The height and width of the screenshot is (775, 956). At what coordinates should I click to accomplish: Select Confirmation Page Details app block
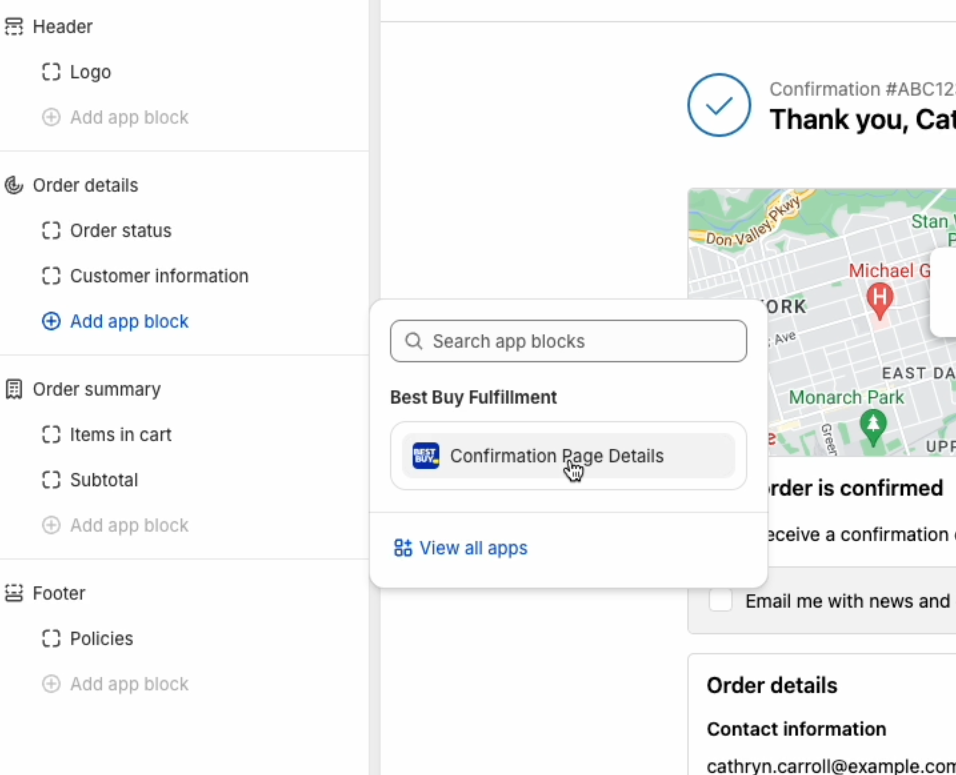[568, 455]
